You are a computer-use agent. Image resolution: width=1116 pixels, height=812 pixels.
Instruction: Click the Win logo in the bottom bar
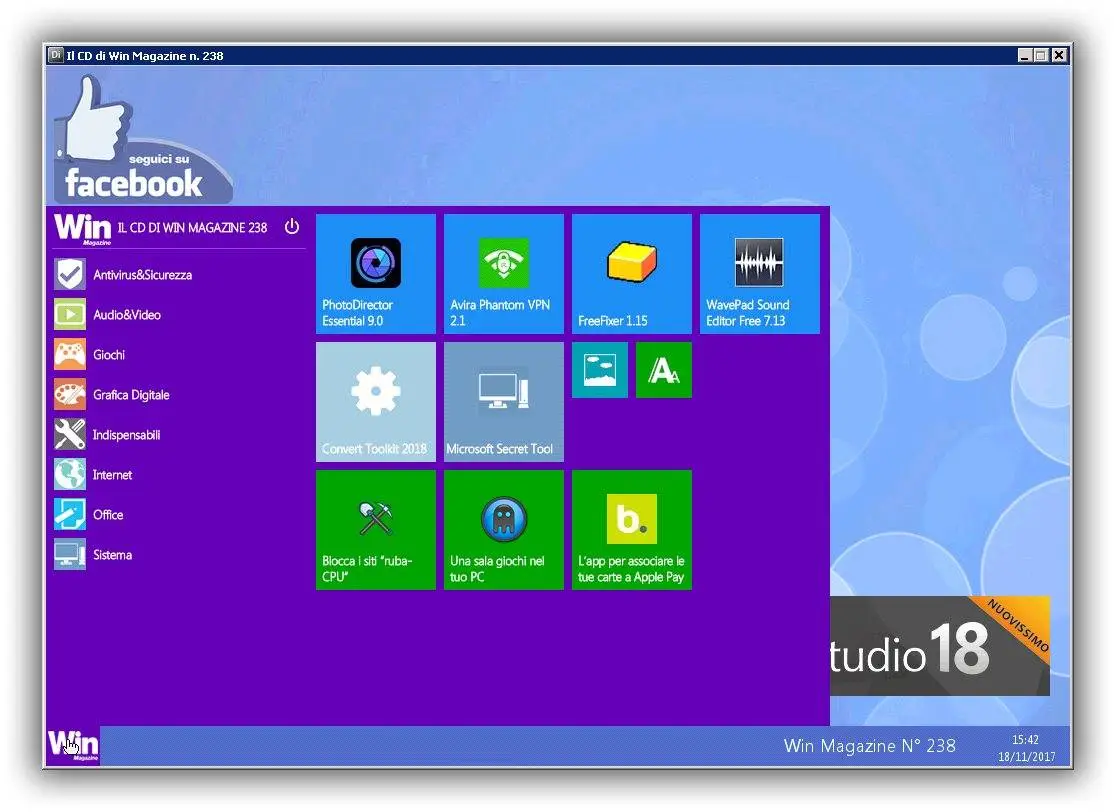(x=73, y=745)
